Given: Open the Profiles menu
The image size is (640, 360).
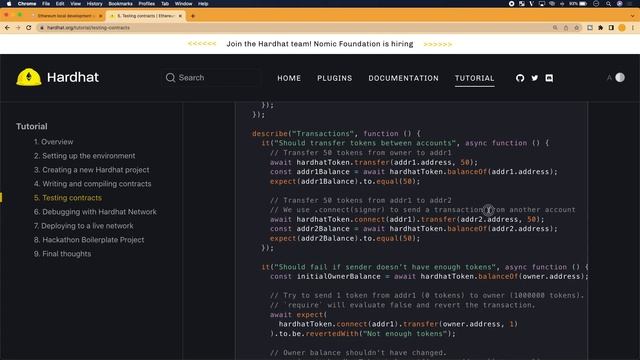Looking at the screenshot, I should coord(147,4).
